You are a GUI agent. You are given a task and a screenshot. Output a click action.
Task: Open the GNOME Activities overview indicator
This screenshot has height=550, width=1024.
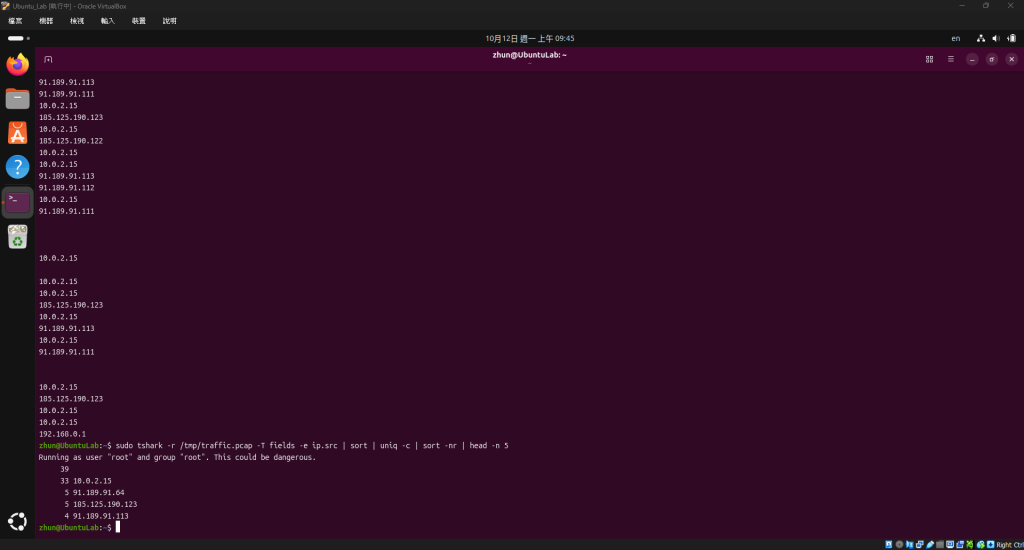pos(18,39)
